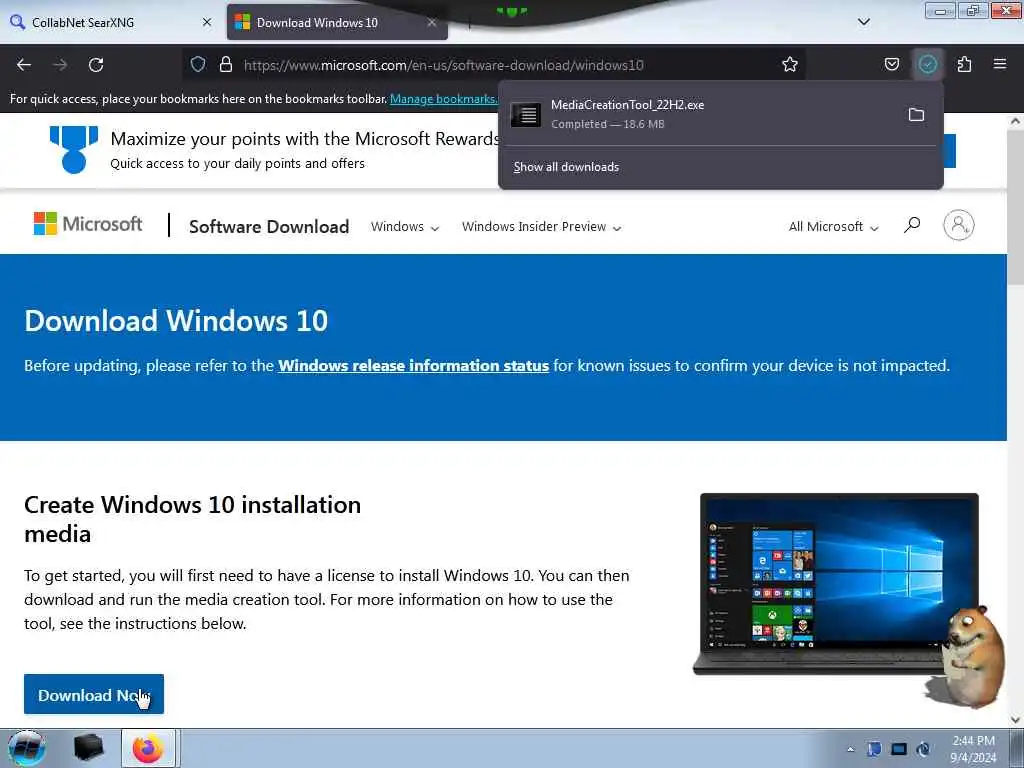
Task: Open the system tray icon beside the clock
Action: [923, 749]
